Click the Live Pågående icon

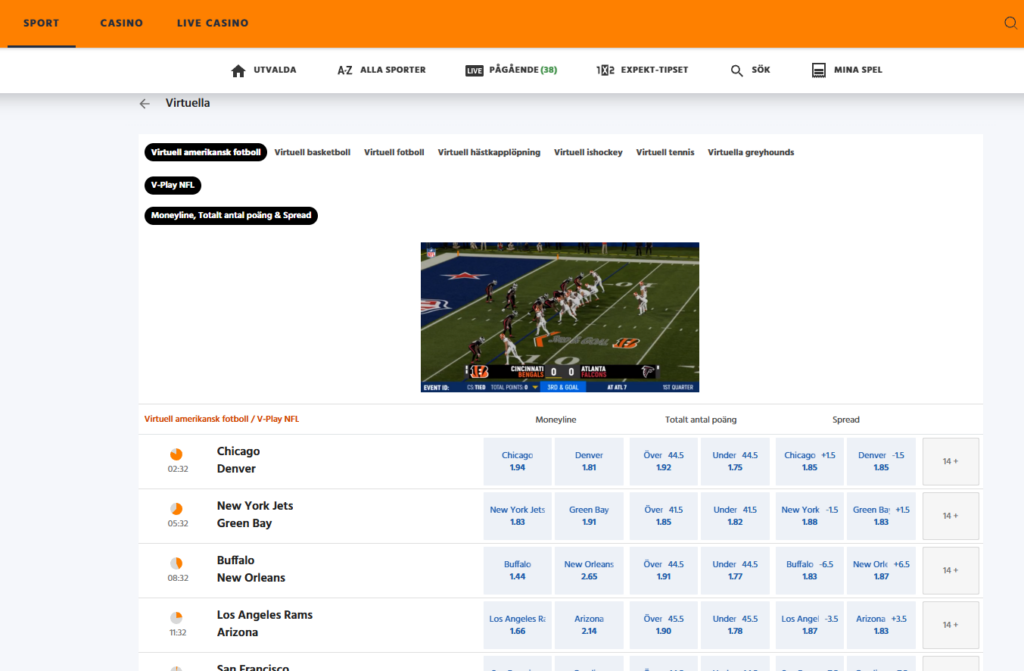point(474,70)
